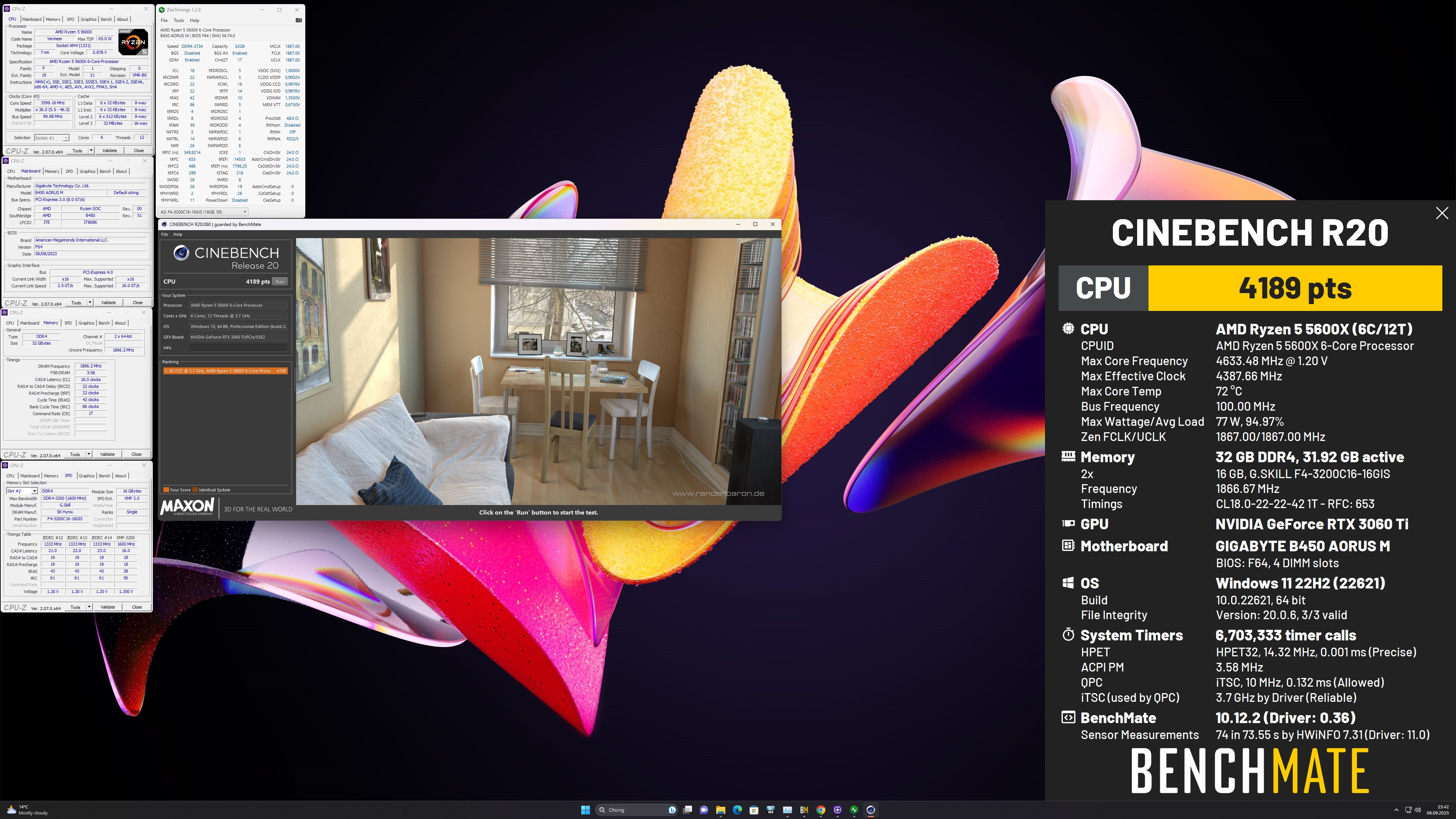
Task: Select About tab in CPU-Z Mainboard window
Action: pos(121,171)
